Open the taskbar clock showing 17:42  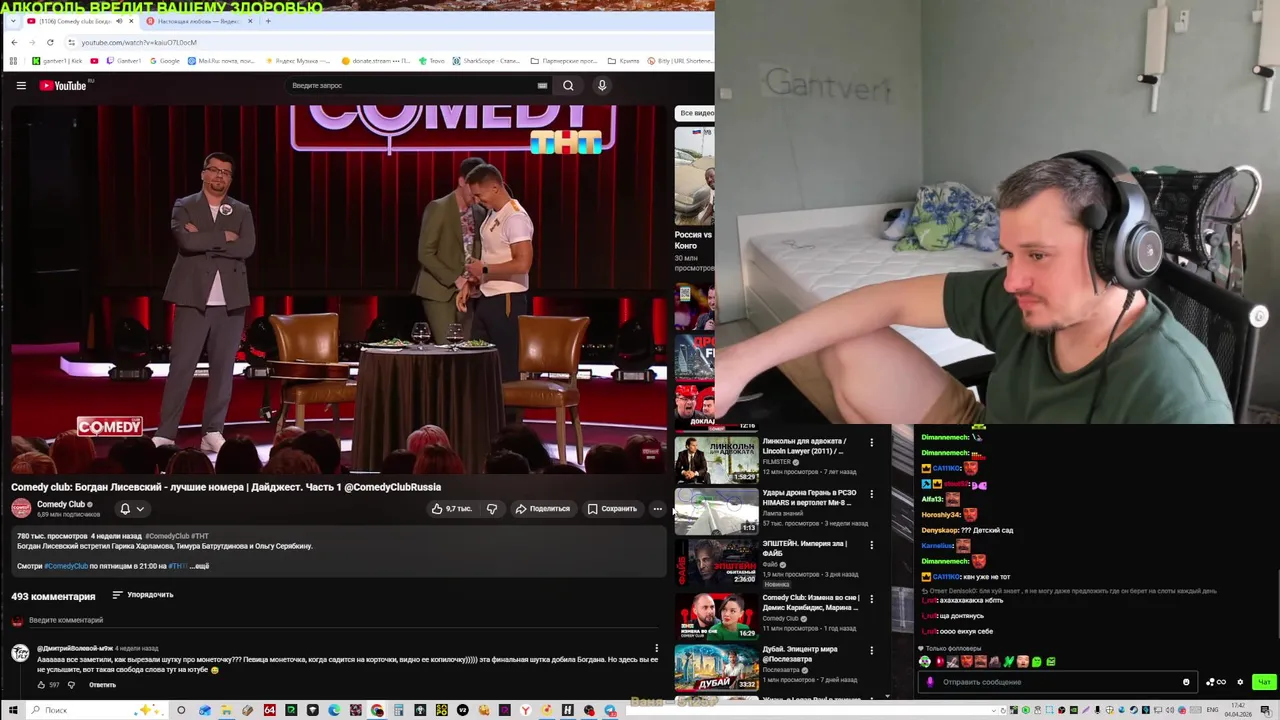pyautogui.click(x=1239, y=710)
